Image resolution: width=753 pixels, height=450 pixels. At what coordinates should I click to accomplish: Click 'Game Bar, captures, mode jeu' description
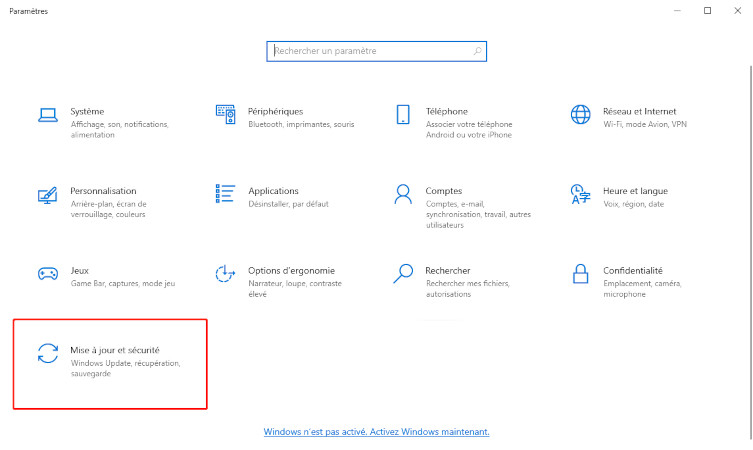pos(123,284)
